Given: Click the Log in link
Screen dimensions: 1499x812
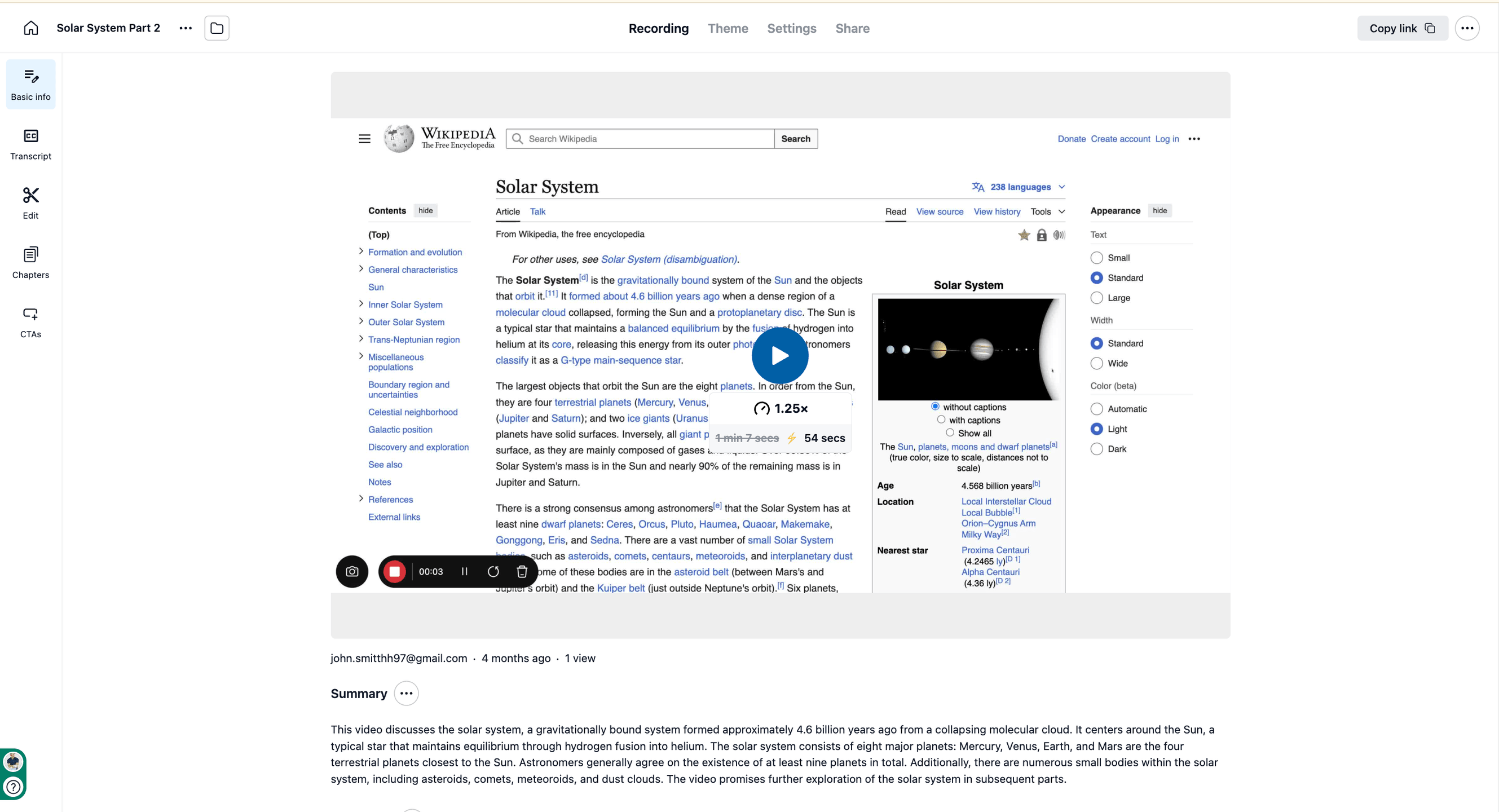Looking at the screenshot, I should click(x=1167, y=139).
